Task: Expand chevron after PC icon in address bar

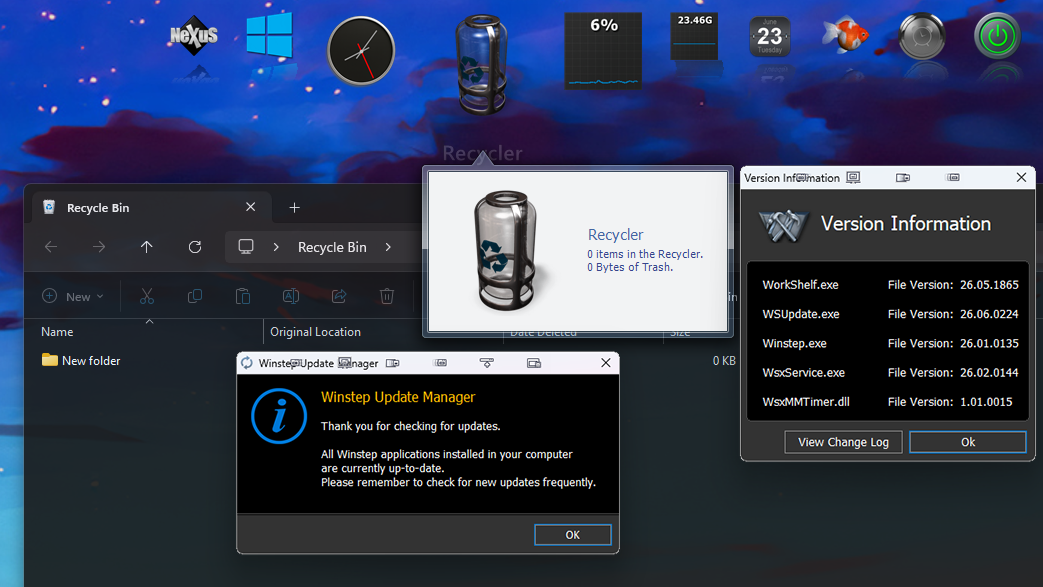Action: pyautogui.click(x=276, y=247)
